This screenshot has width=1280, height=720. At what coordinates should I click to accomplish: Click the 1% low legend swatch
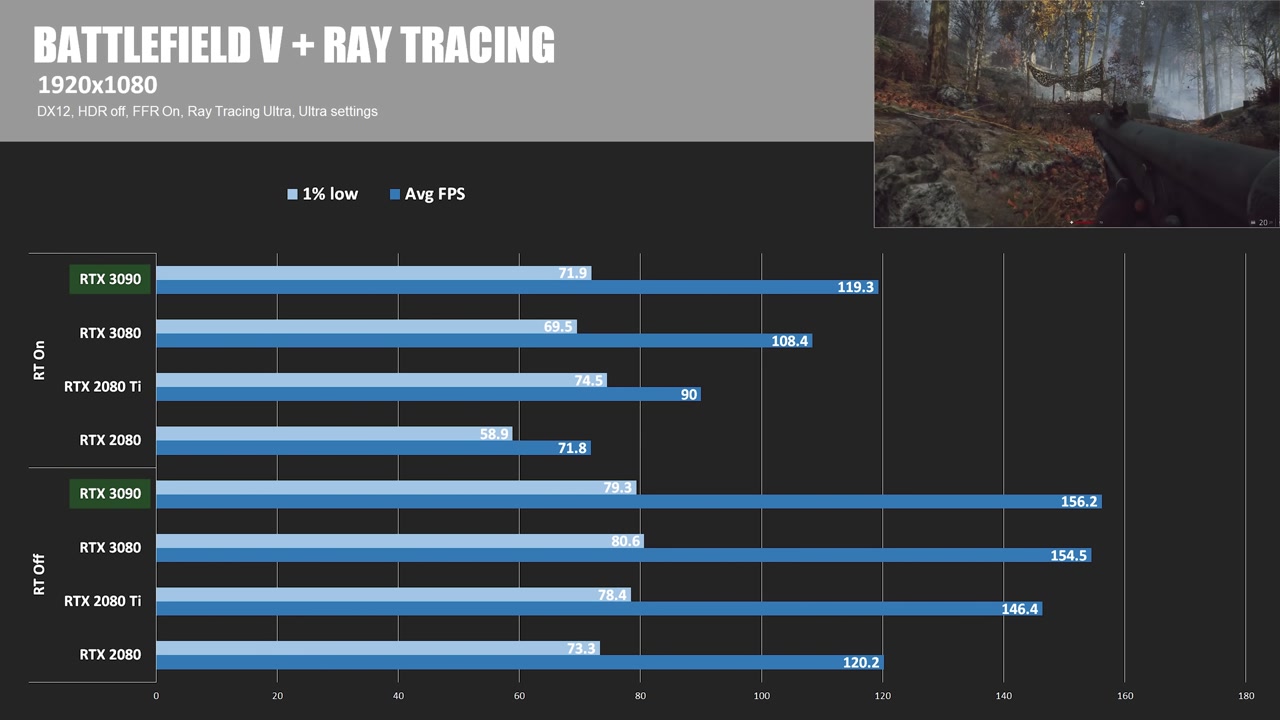[292, 194]
